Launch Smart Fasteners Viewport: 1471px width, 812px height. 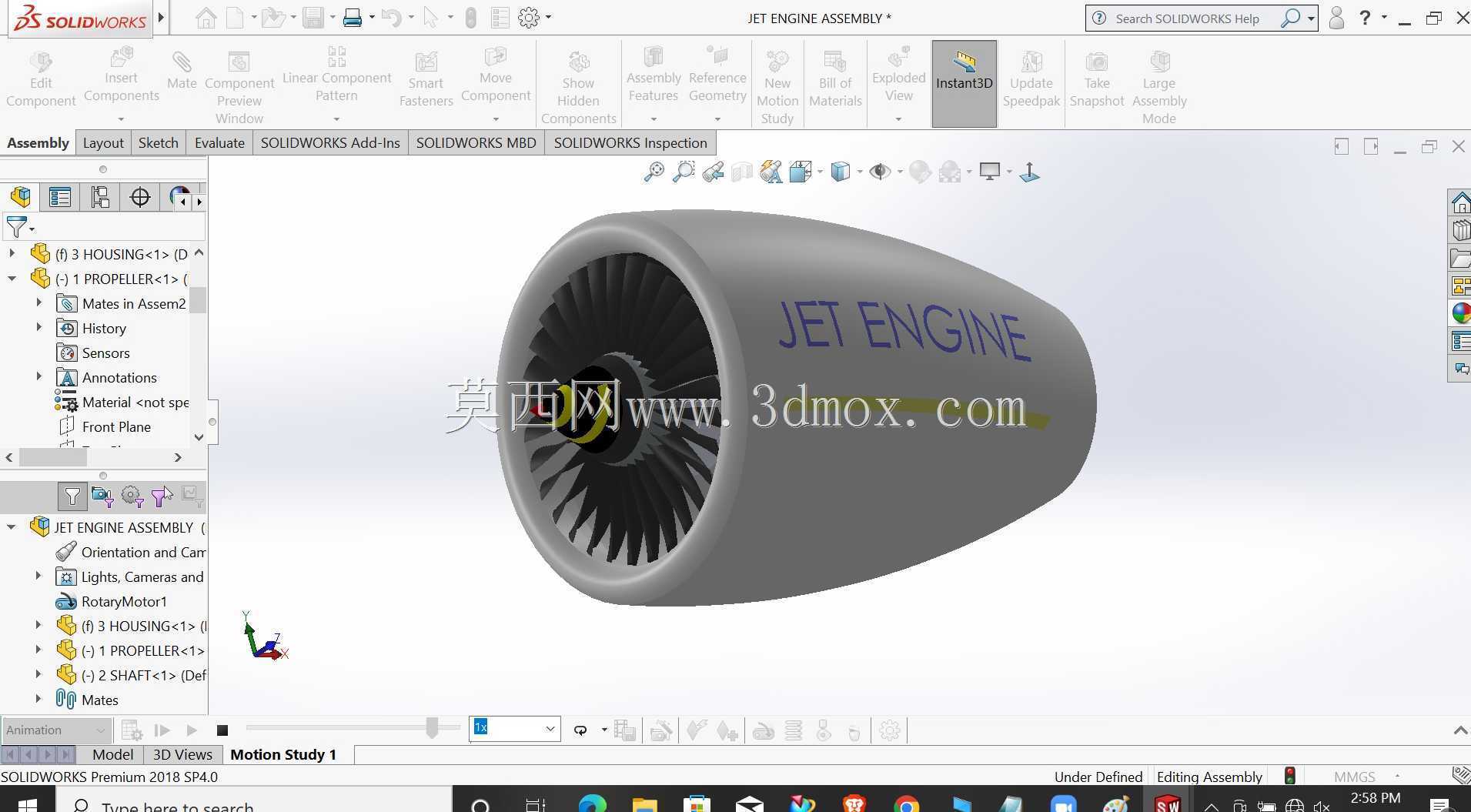point(426,79)
